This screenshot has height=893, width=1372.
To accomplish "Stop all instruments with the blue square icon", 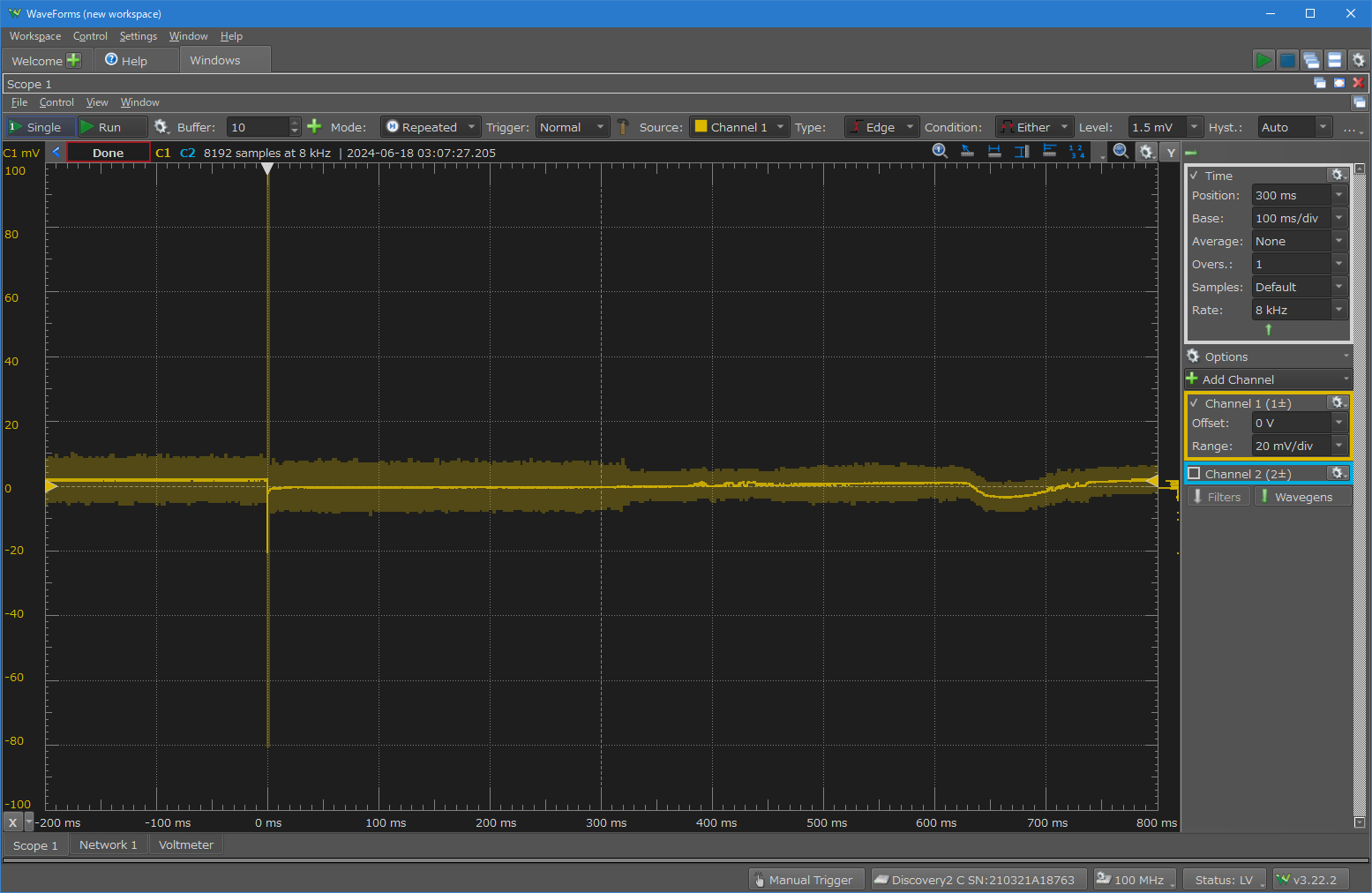I will (1287, 60).
